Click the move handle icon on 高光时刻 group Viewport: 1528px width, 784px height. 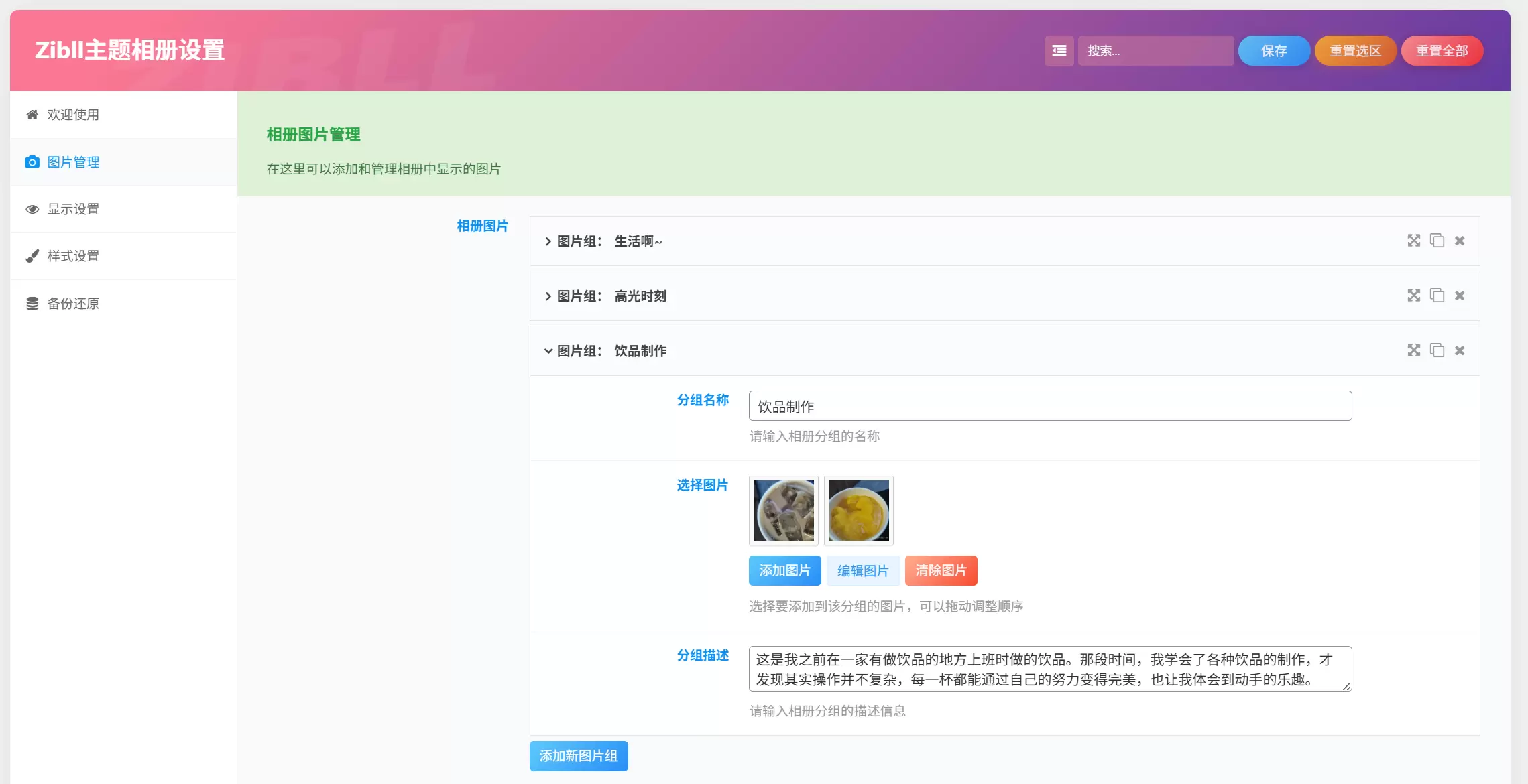pos(1414,296)
